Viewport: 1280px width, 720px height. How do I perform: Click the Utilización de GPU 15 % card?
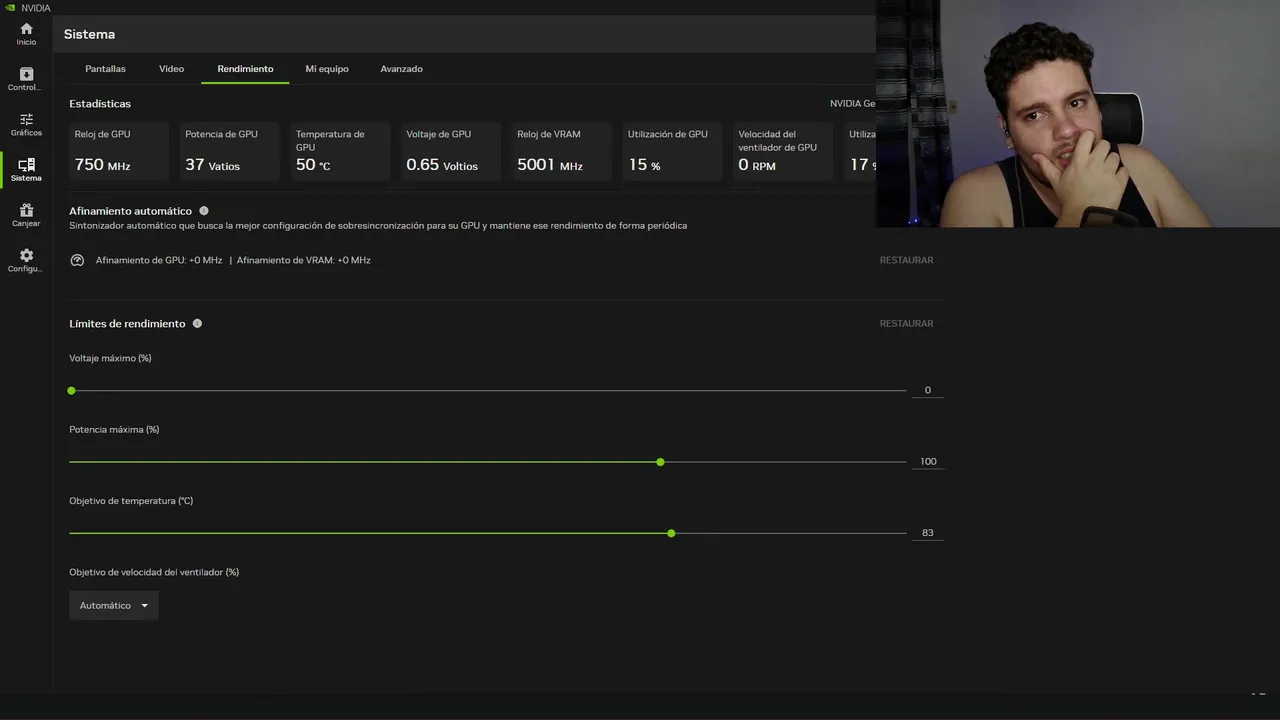tap(672, 151)
